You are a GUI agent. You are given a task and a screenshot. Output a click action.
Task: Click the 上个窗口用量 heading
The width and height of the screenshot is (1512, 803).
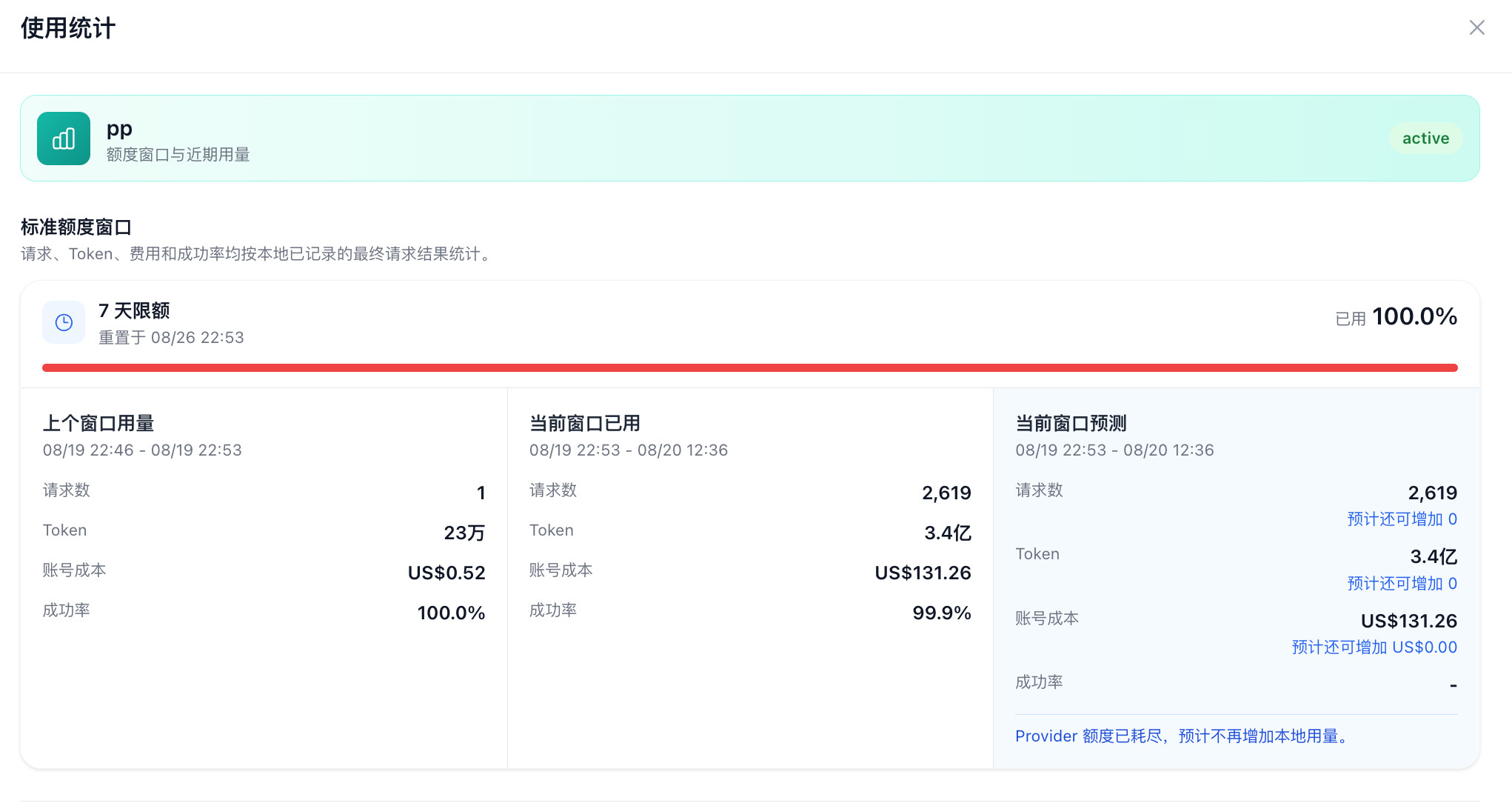coord(98,423)
